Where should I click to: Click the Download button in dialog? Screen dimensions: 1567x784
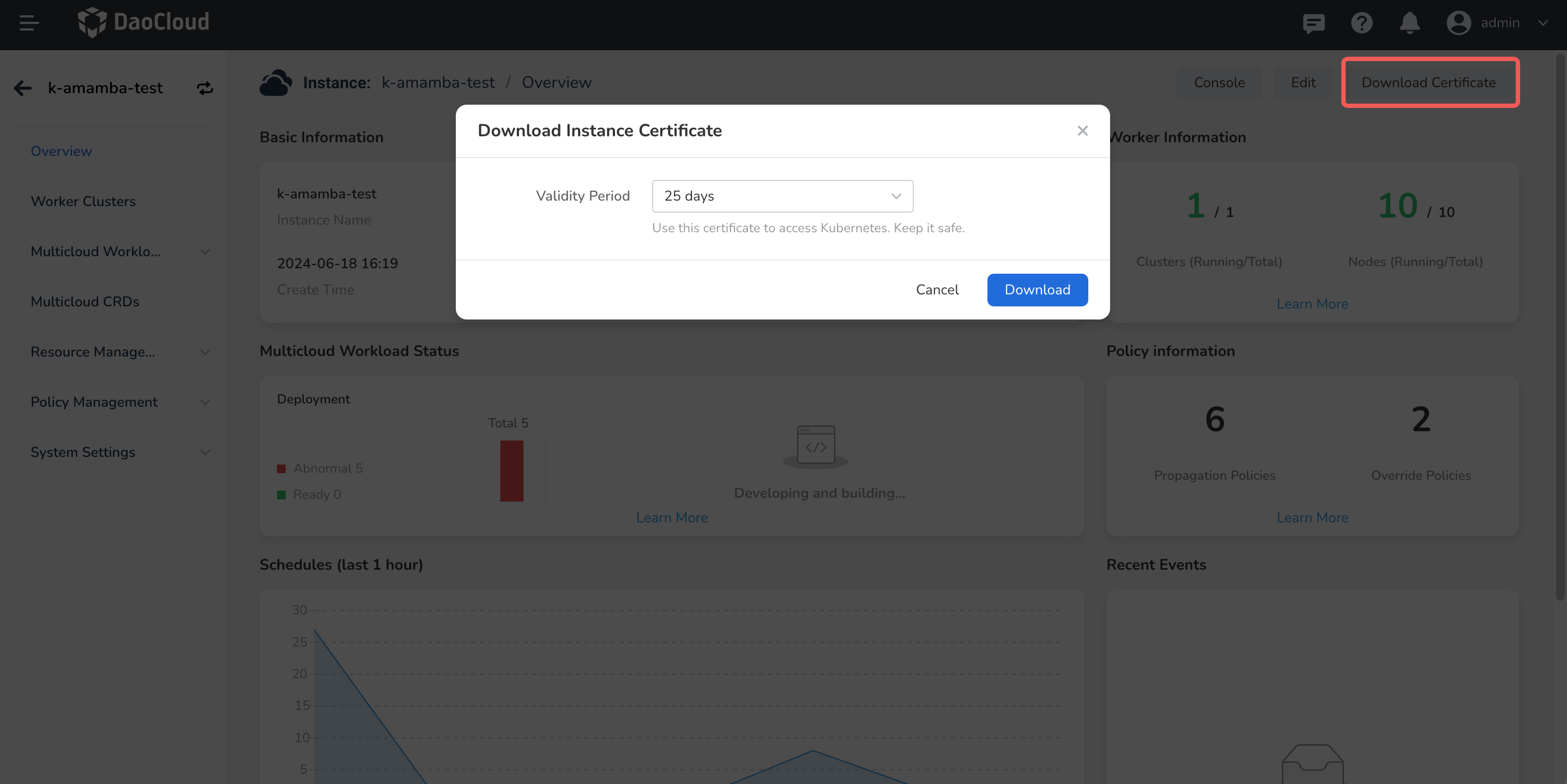(x=1037, y=290)
